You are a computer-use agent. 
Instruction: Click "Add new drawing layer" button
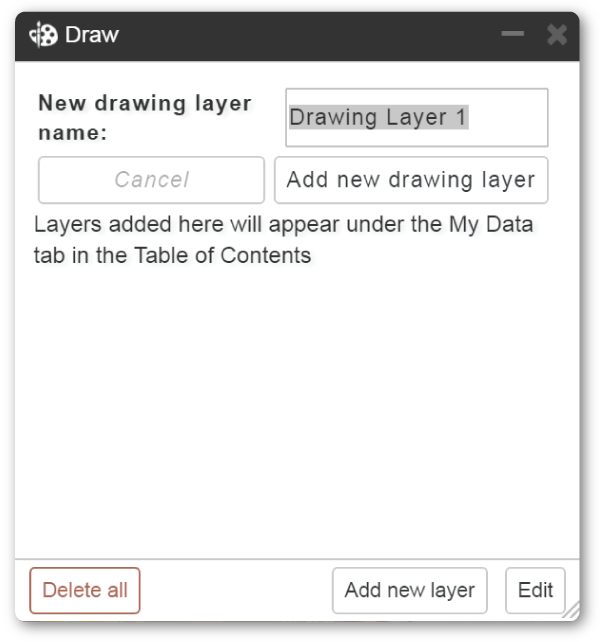tap(411, 180)
